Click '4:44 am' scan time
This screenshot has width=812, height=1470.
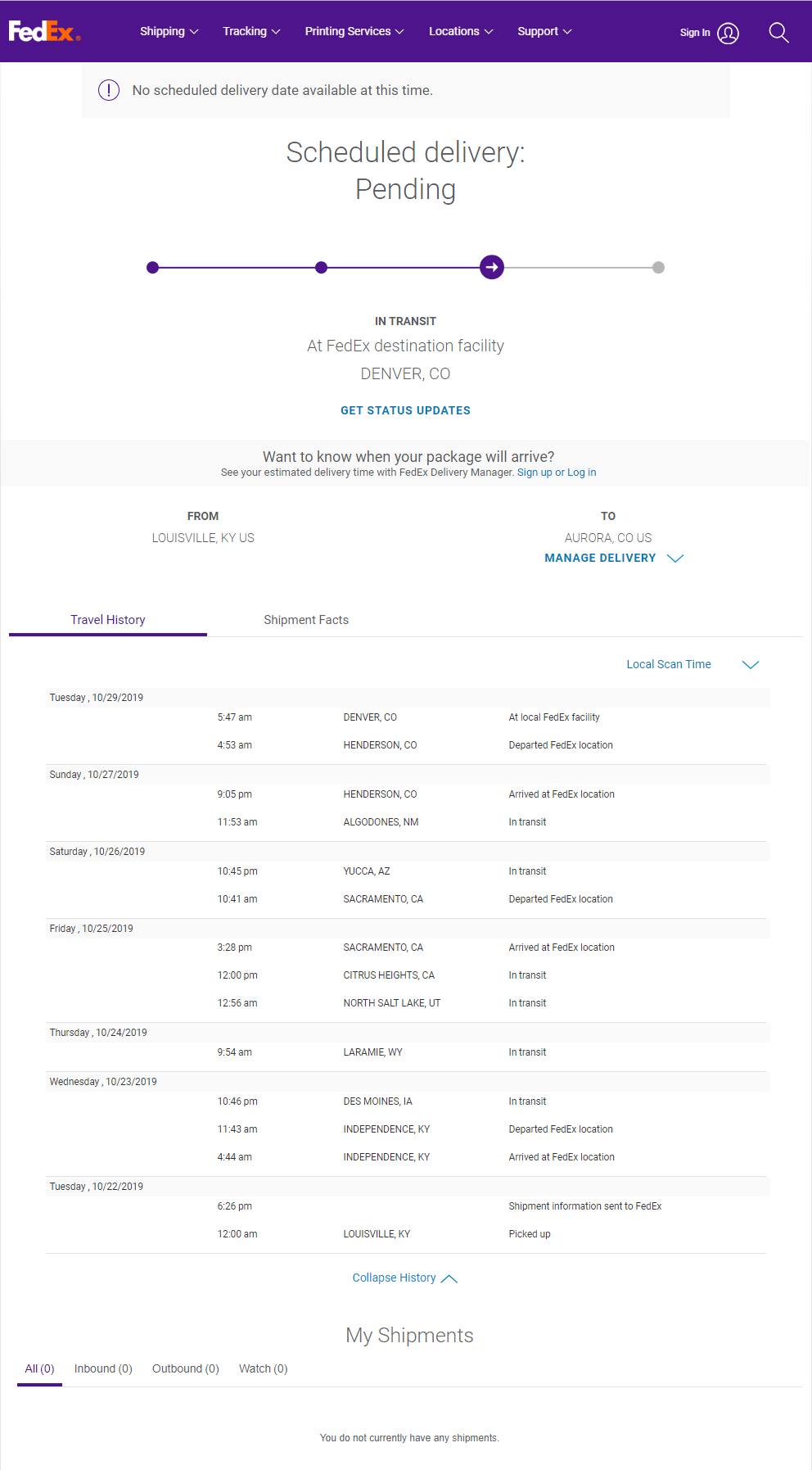click(x=235, y=1157)
